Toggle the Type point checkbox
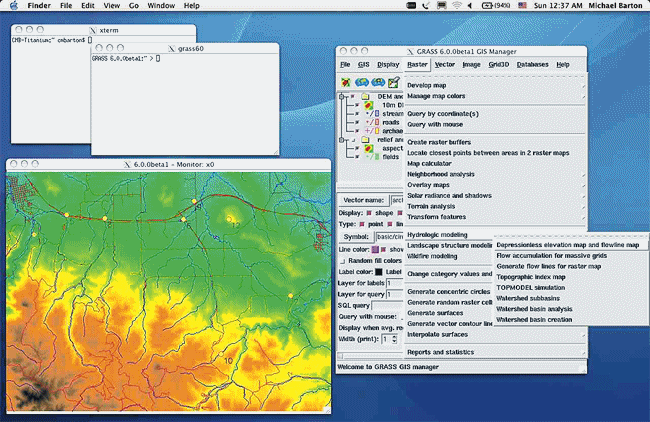Image resolution: width=650 pixels, height=422 pixels. (362, 224)
